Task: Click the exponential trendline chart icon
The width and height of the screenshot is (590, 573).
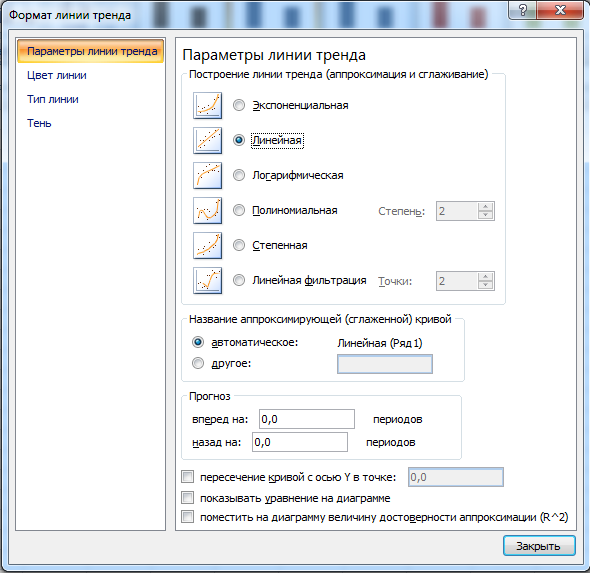Action: click(207, 106)
